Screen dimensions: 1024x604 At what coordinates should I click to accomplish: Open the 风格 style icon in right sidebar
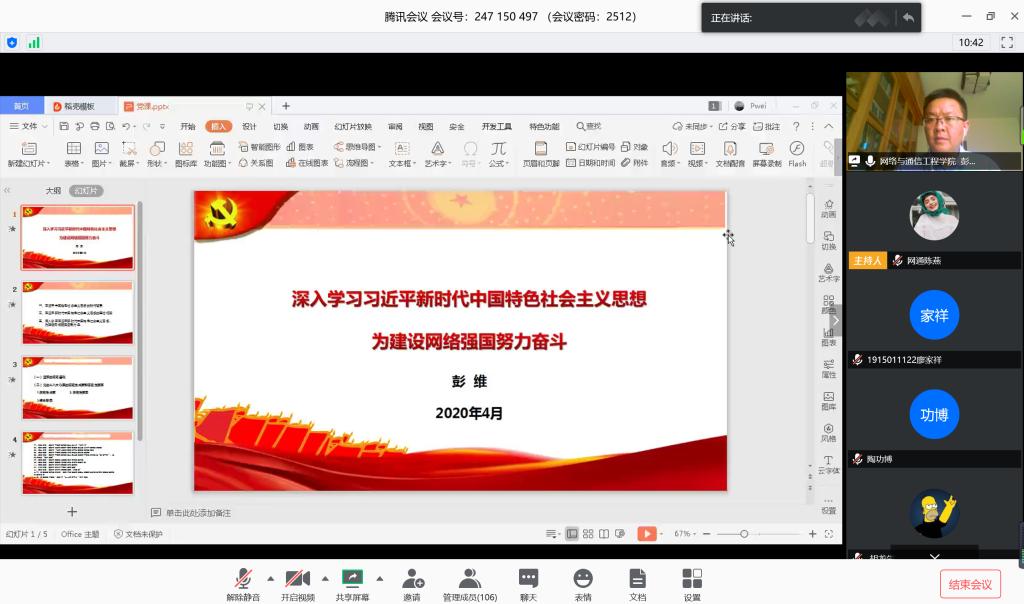[829, 433]
